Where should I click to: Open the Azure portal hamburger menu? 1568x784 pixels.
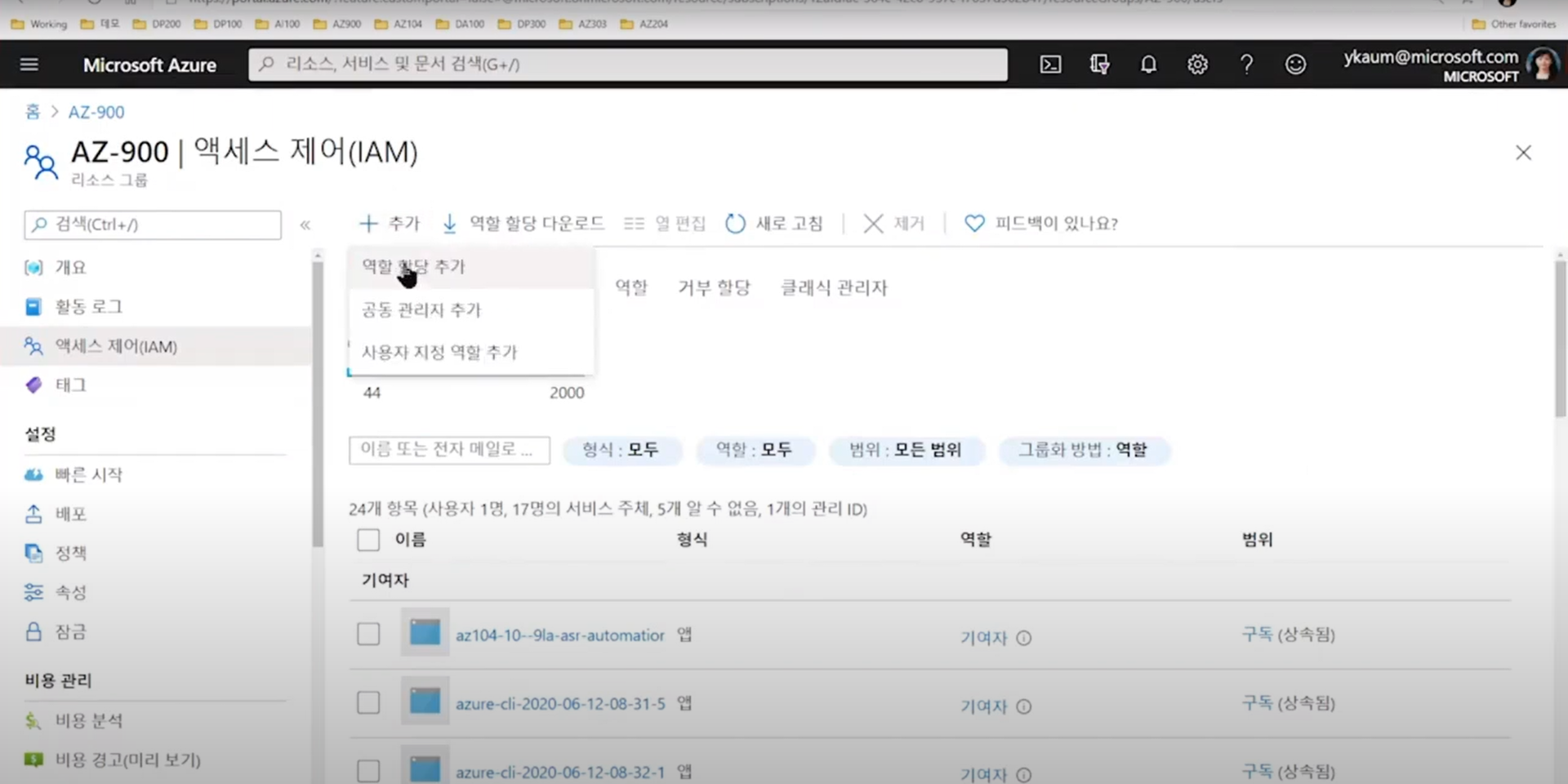pyautogui.click(x=29, y=64)
